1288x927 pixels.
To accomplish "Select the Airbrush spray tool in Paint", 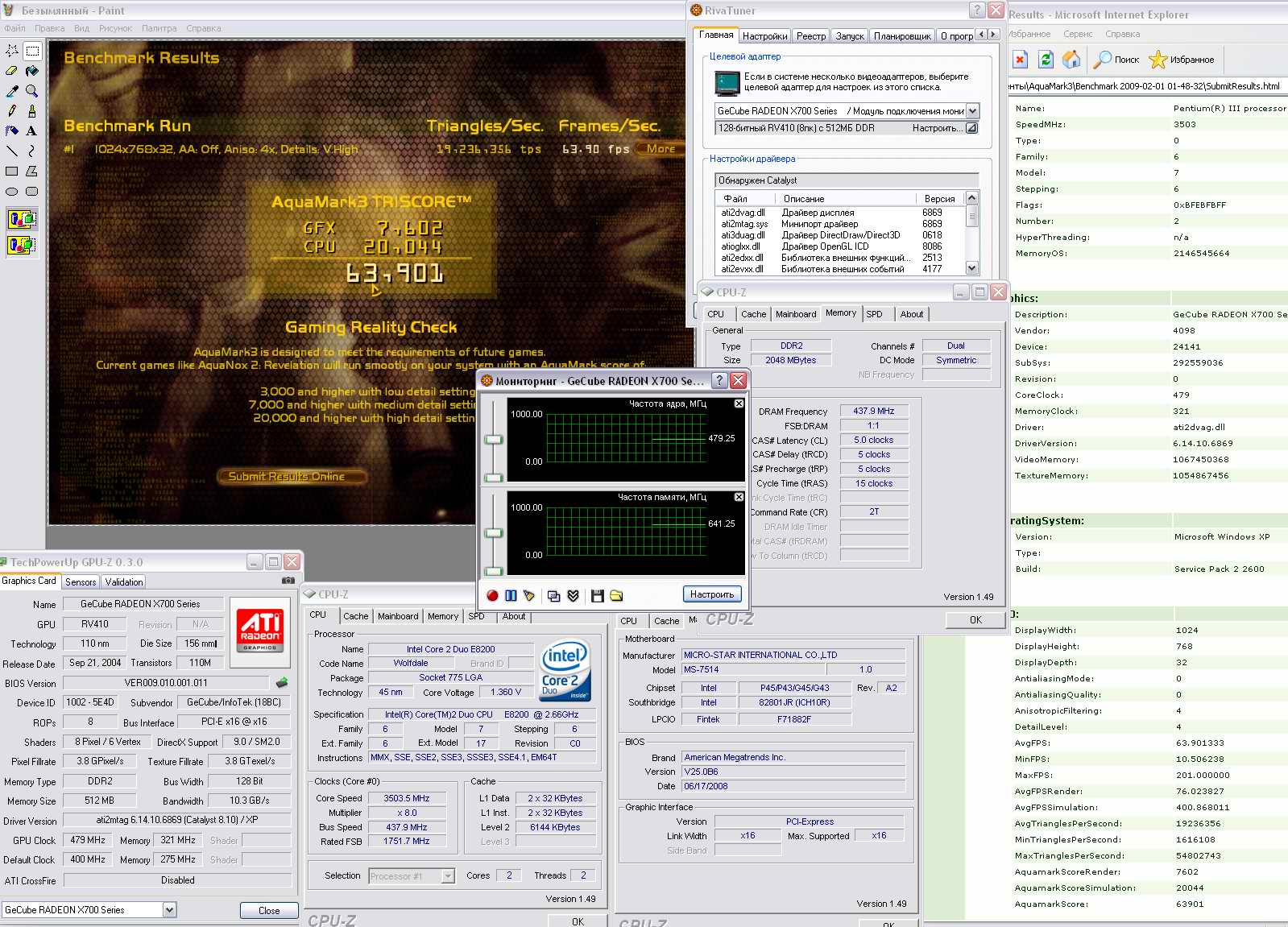I will tap(12, 130).
